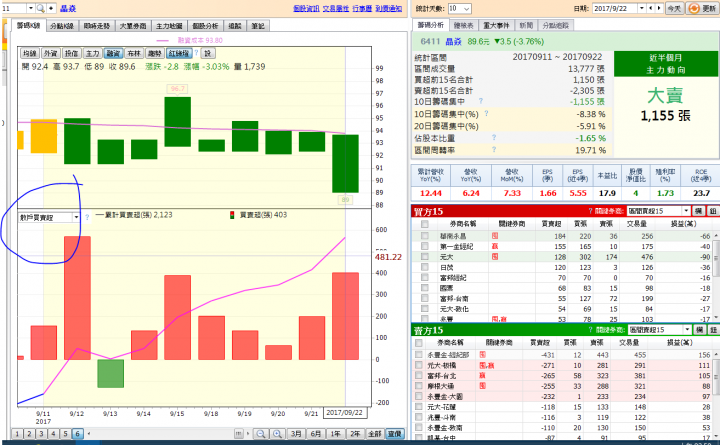Click help icon beside 10日籌碼集中
The width and height of the screenshot is (720, 445).
[481, 101]
